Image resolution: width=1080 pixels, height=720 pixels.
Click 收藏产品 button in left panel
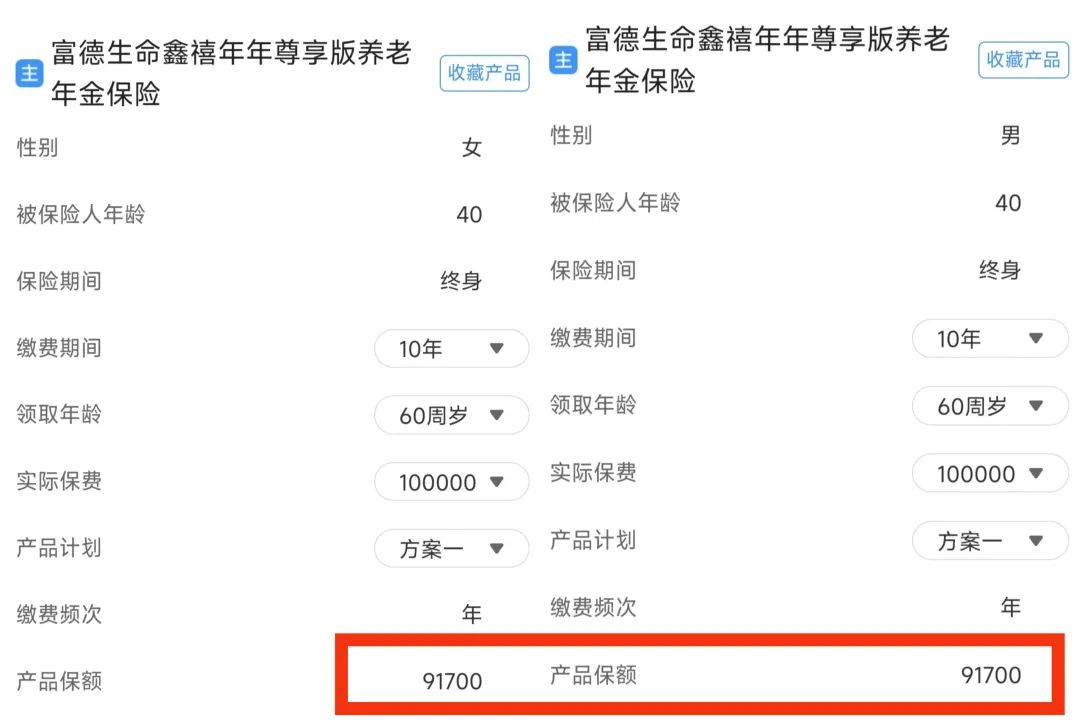(484, 73)
